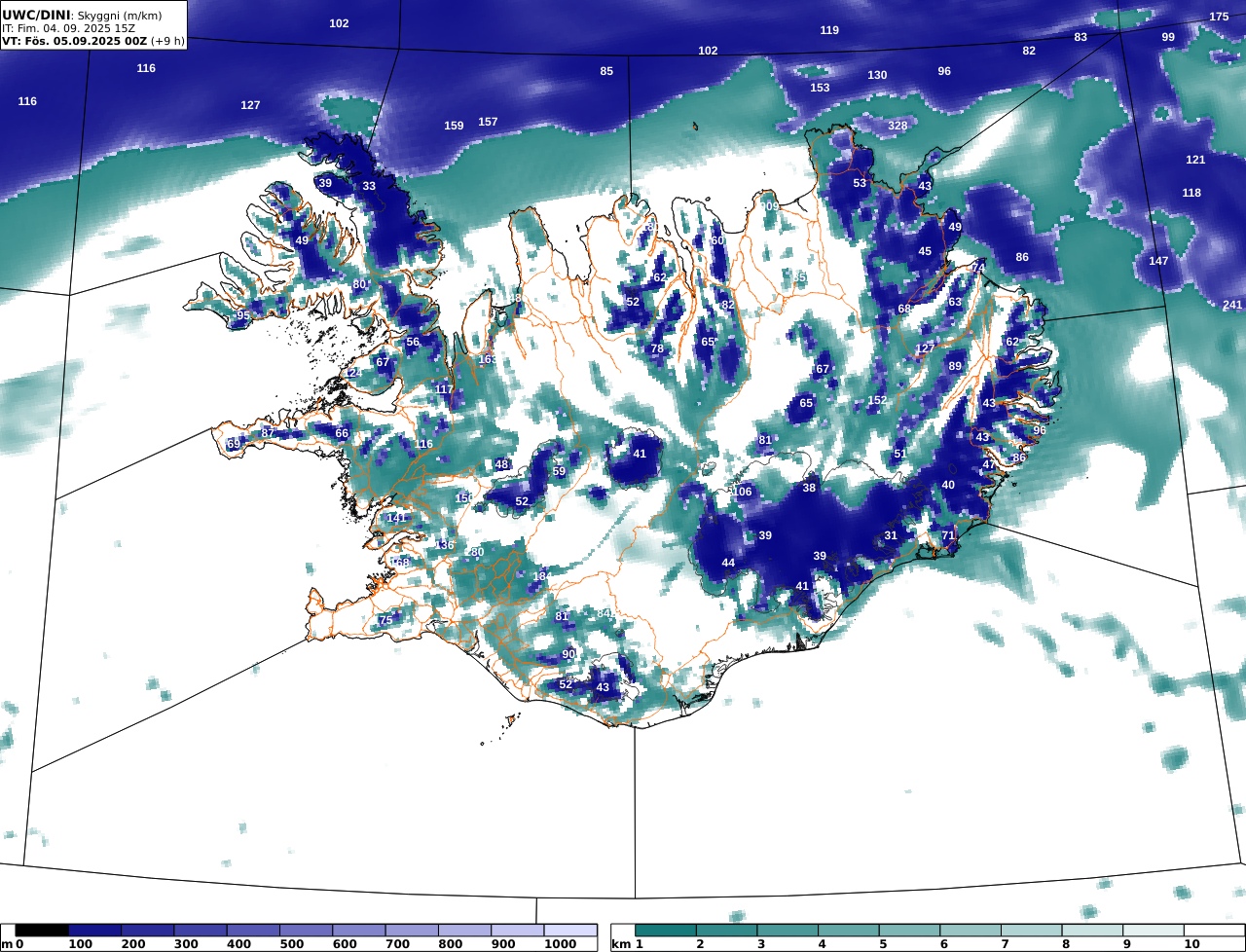Click the visibility value 99 on the map
This screenshot has width=1246, height=952.
pos(1168,36)
